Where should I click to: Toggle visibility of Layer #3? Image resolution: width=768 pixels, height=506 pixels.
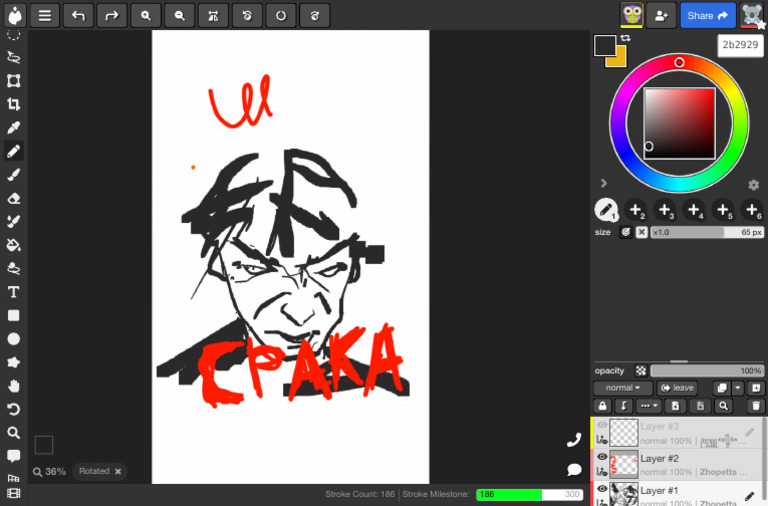pyautogui.click(x=602, y=425)
